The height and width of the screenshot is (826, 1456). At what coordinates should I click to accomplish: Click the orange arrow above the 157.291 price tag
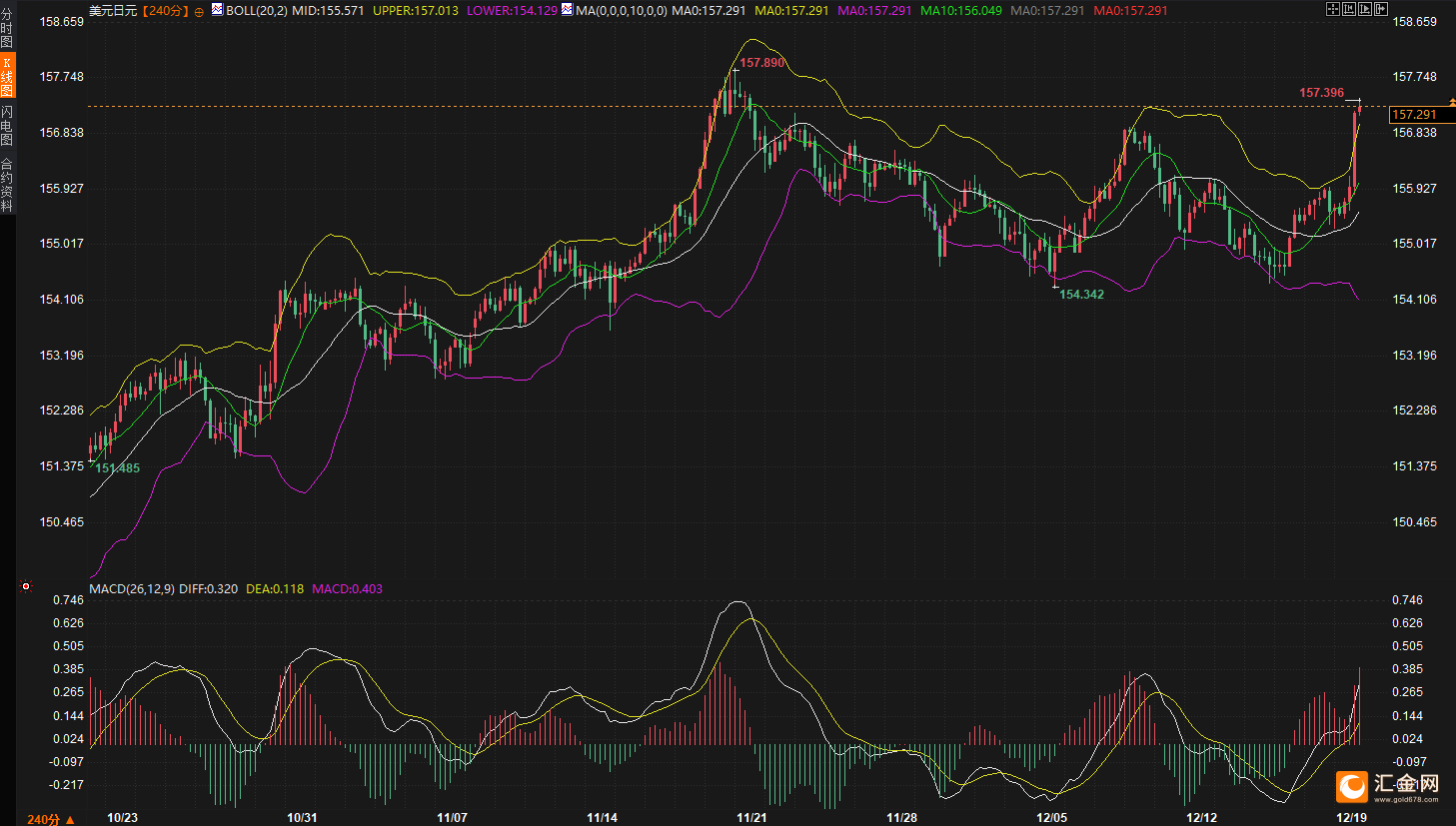click(1452, 103)
